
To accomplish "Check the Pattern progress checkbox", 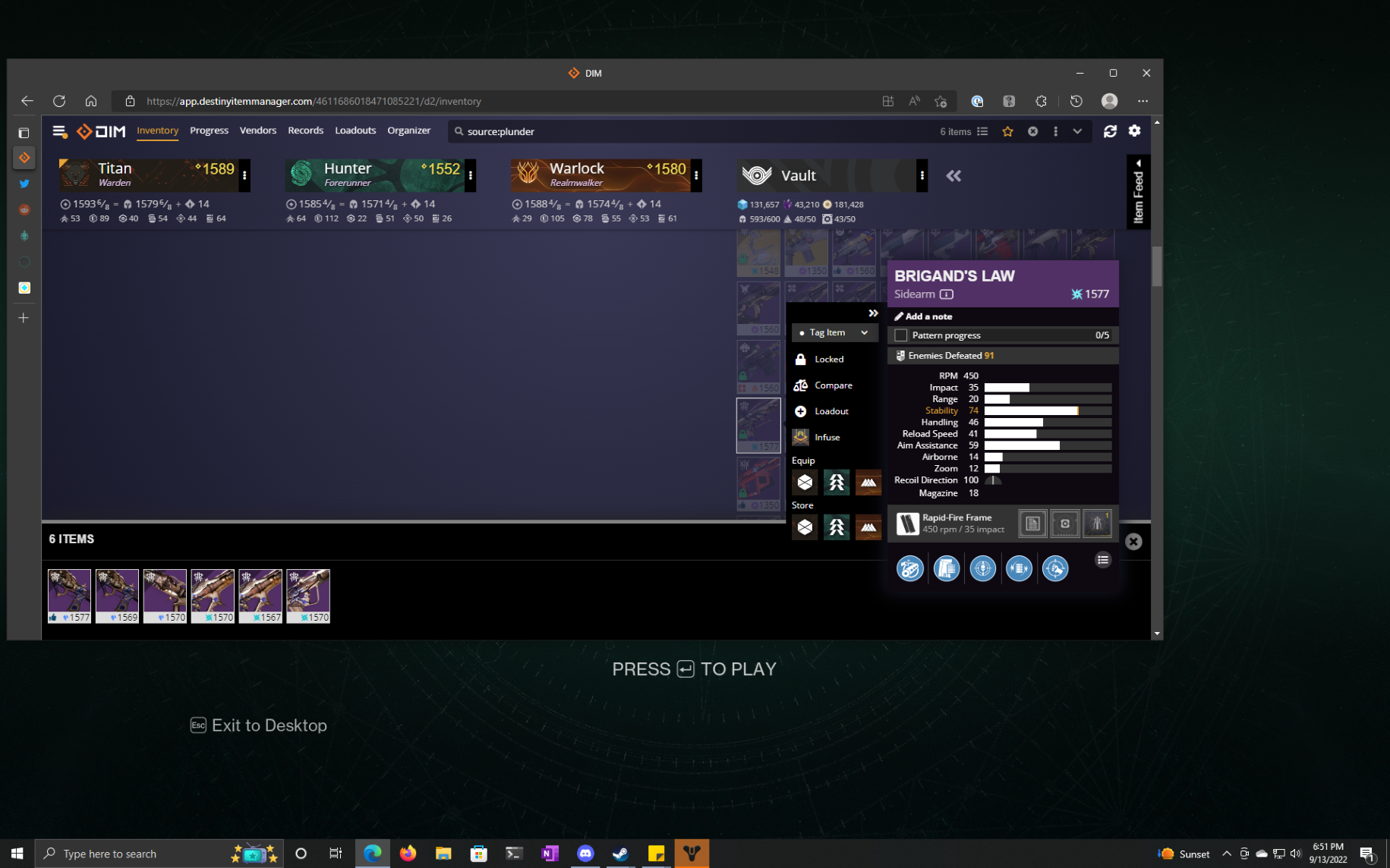I will point(900,335).
